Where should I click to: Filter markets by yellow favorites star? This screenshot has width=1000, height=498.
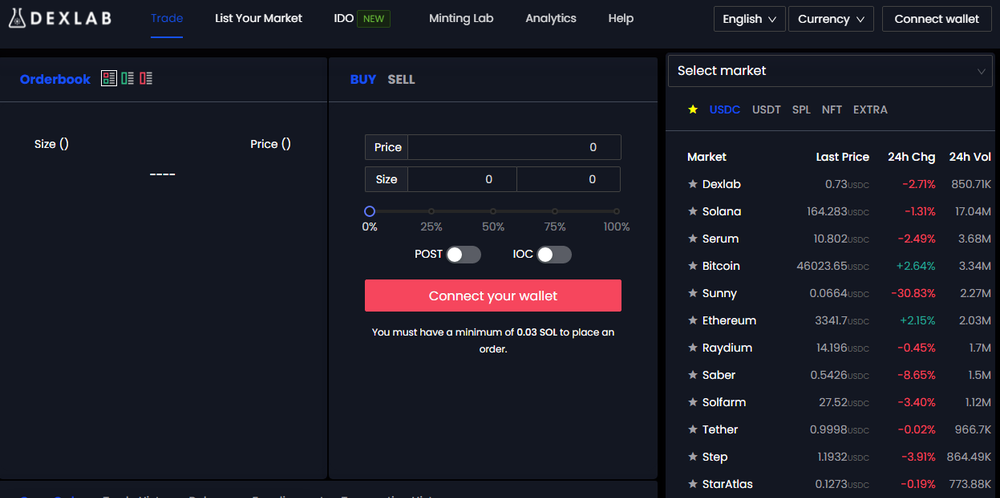click(x=693, y=110)
